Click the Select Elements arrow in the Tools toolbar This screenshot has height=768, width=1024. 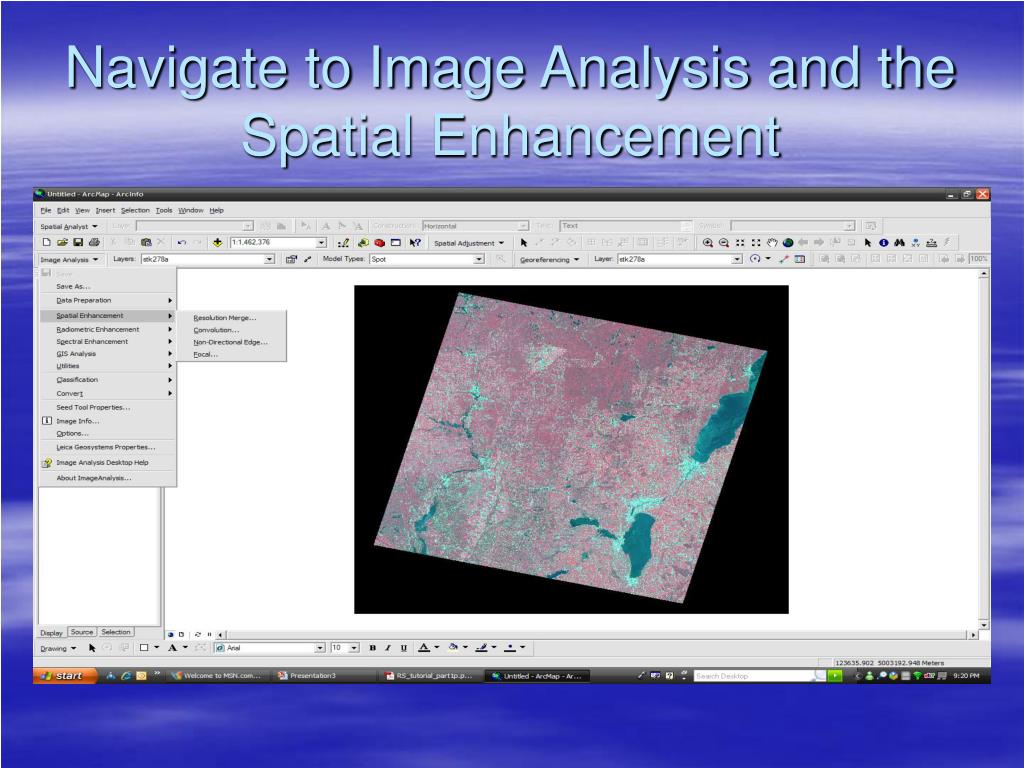tap(868, 242)
